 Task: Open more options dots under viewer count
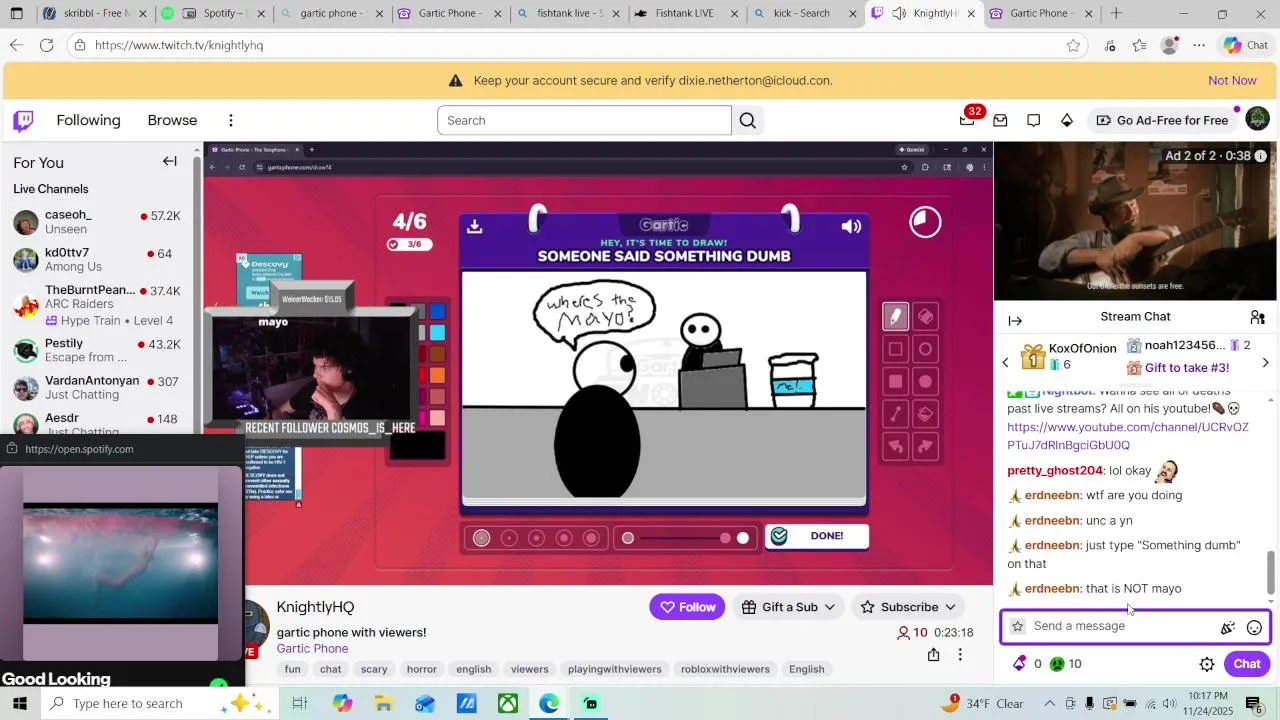(x=960, y=655)
